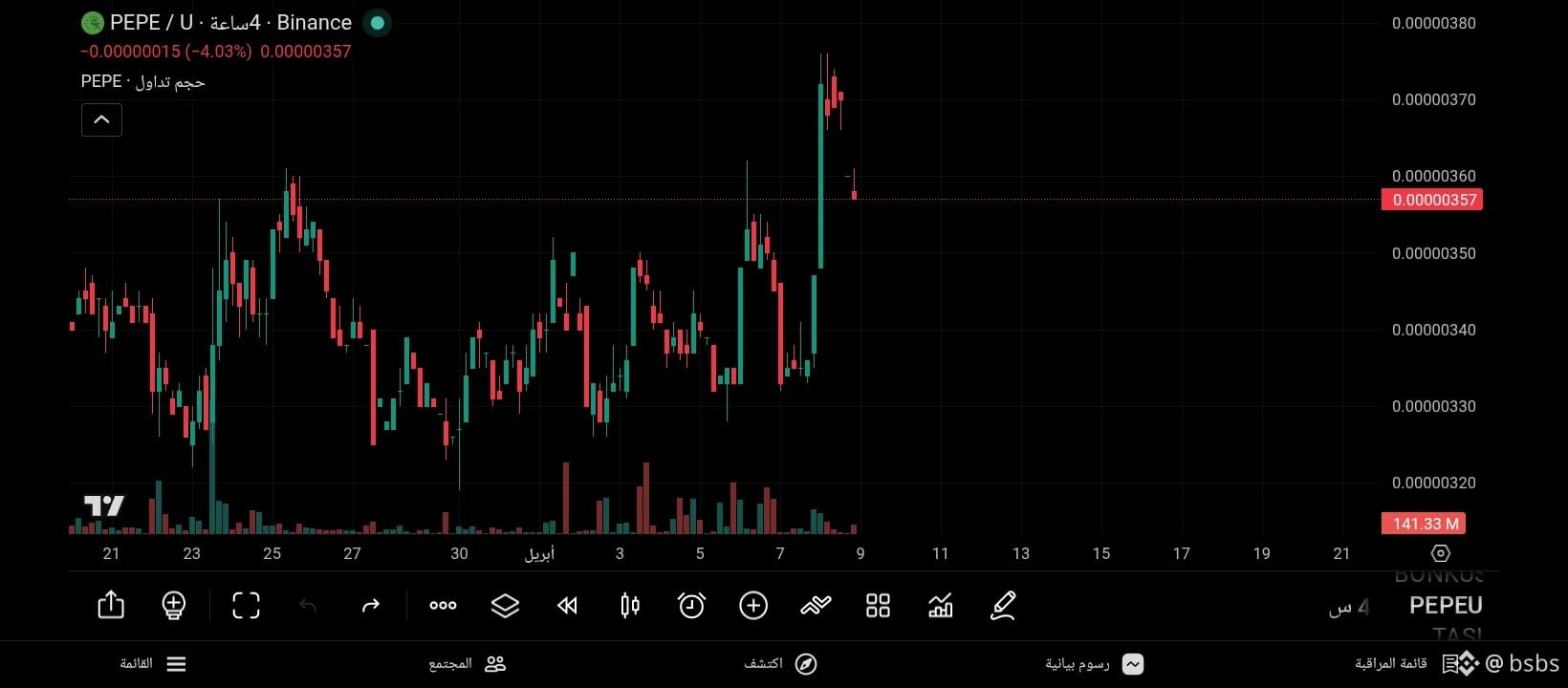Click the tall green breakout candle

point(821,176)
